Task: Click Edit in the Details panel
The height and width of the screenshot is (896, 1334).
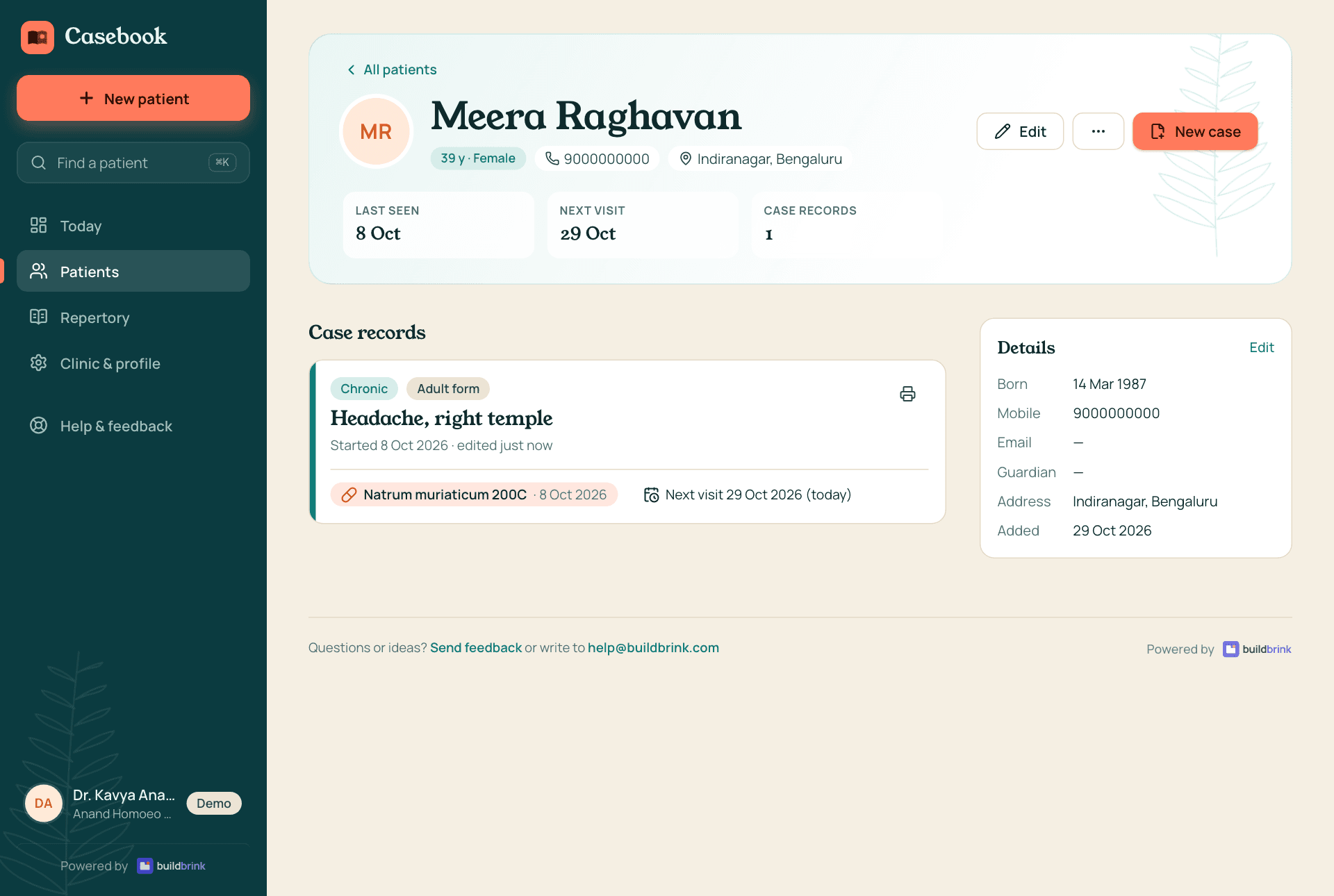Action: (1261, 347)
